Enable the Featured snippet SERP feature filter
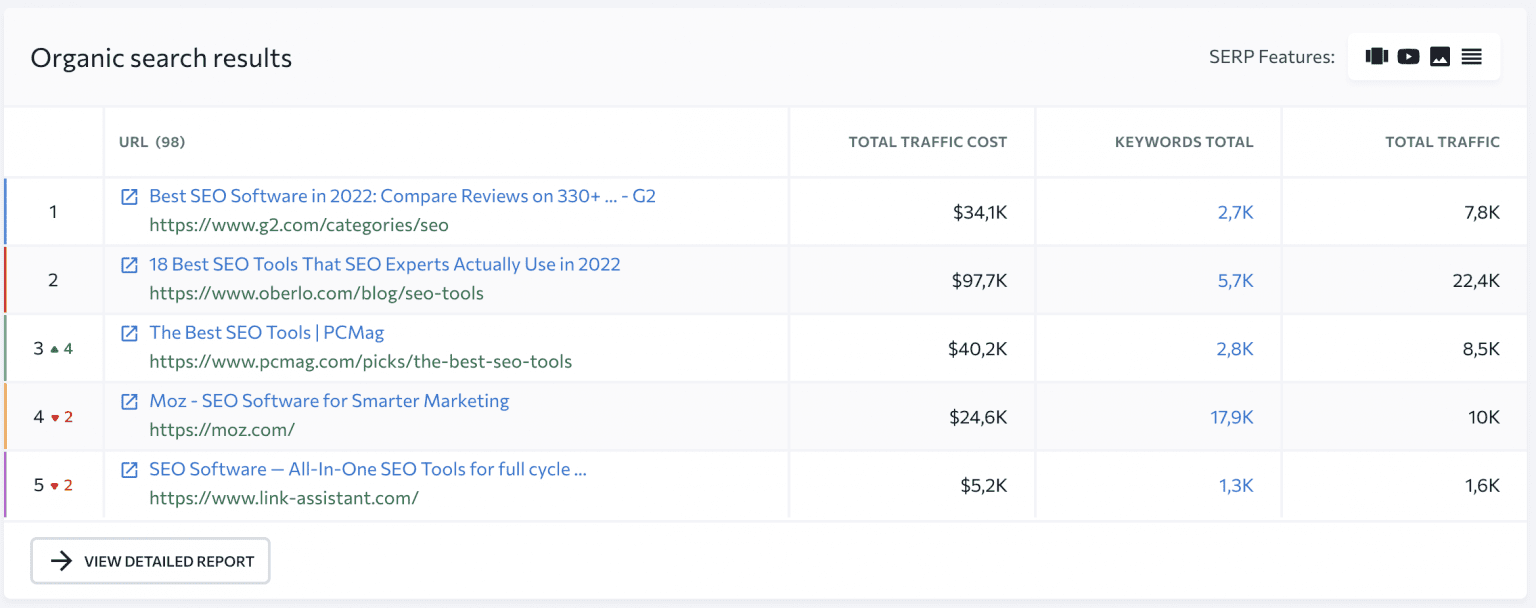The width and height of the screenshot is (1536, 608). [x=1471, y=56]
